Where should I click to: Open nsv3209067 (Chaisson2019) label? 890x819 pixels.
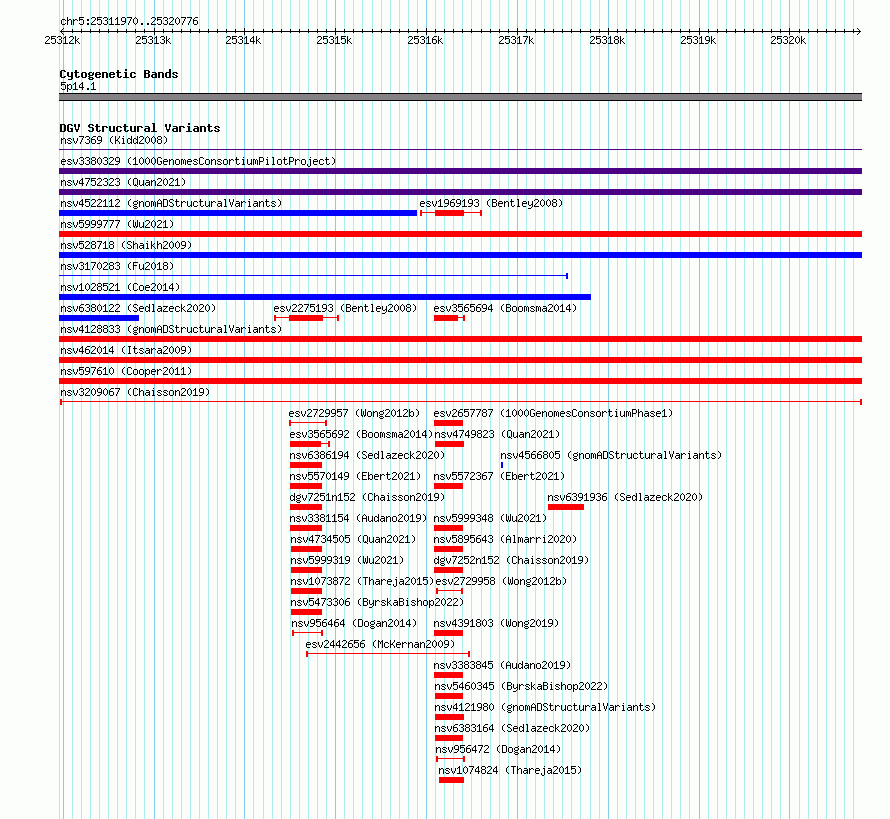[x=135, y=392]
